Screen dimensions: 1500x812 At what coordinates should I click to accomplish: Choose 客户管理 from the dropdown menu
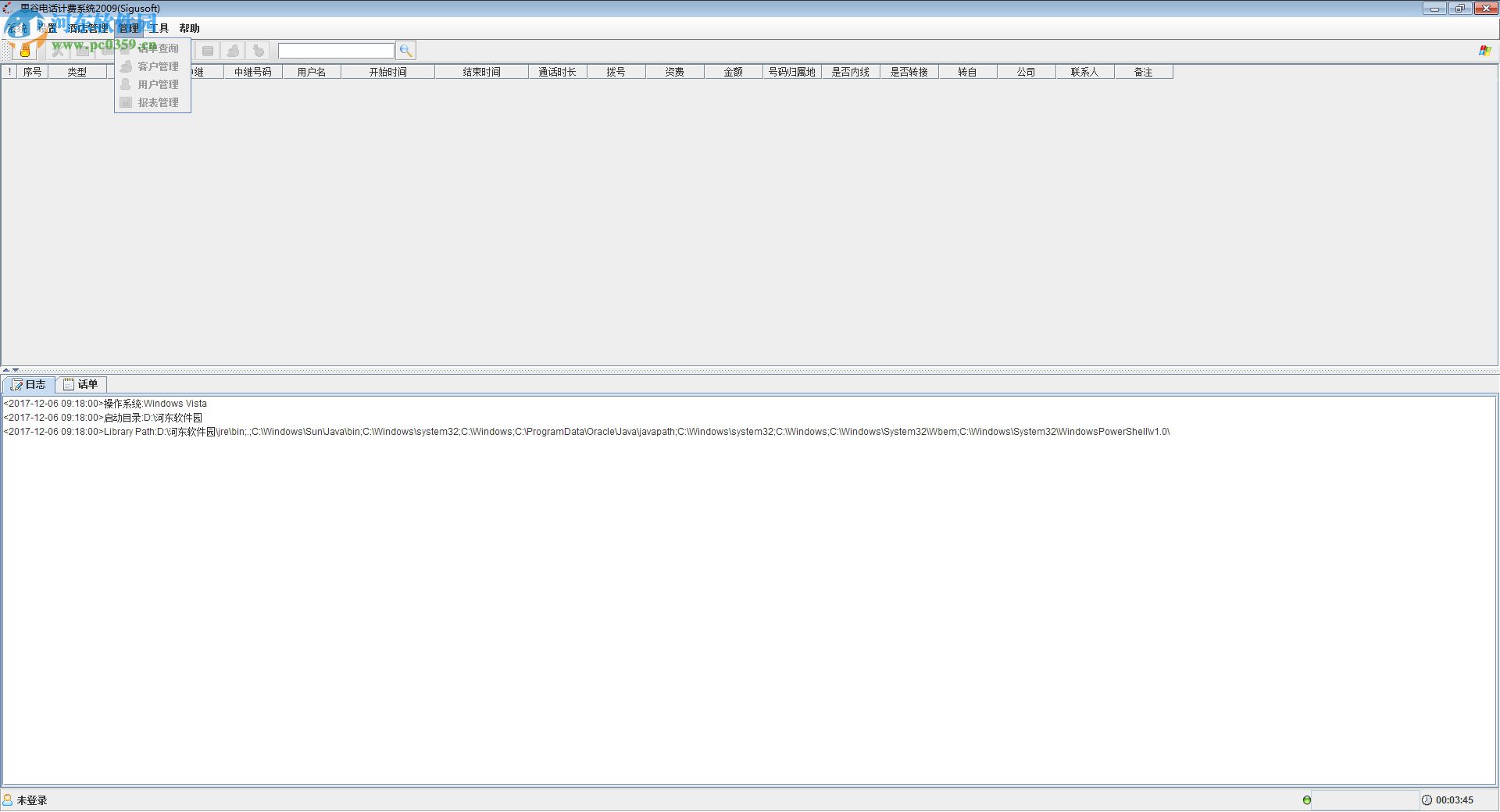click(153, 66)
